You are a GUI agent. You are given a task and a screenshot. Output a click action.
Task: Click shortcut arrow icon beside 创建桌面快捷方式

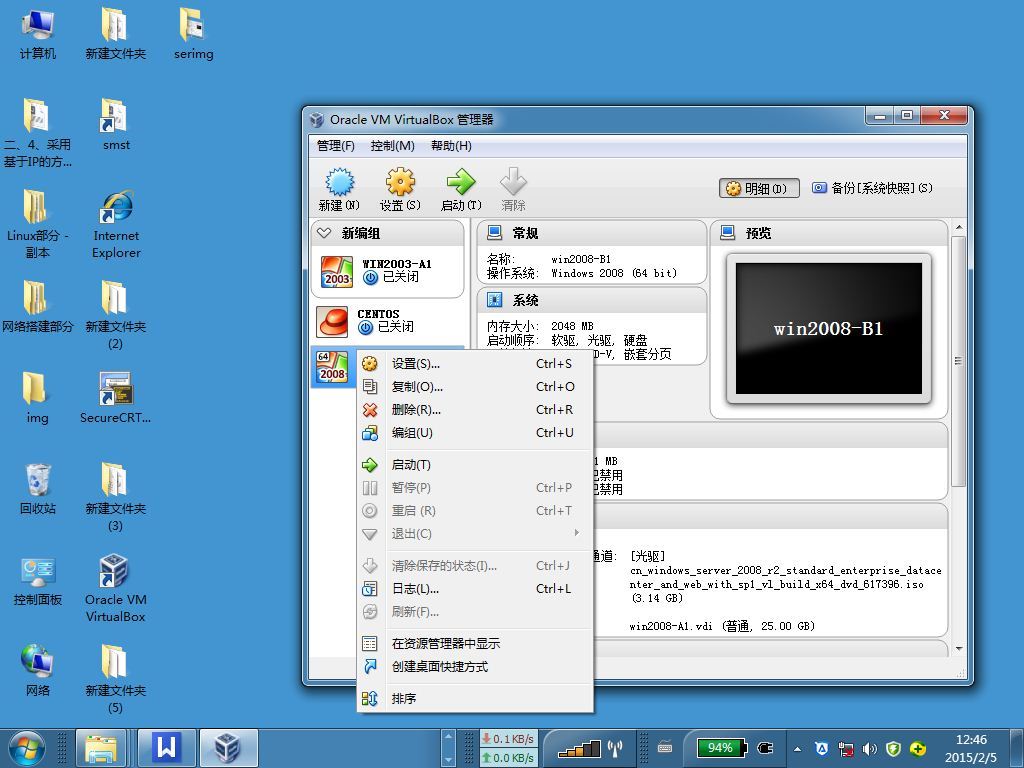pos(370,666)
